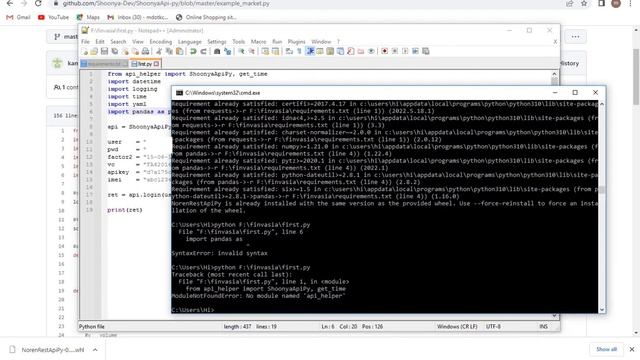Reload the page in Chrome
Image resolution: width=640 pixels, height=360 pixels.
38,3
